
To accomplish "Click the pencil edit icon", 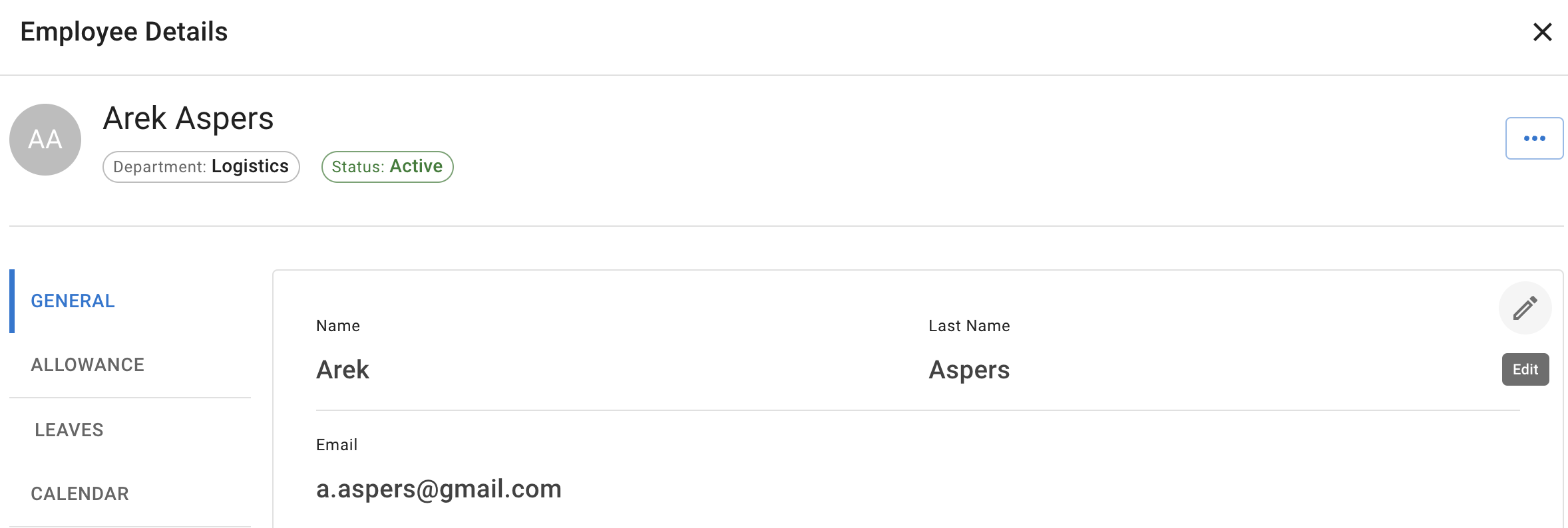I will 1525,308.
